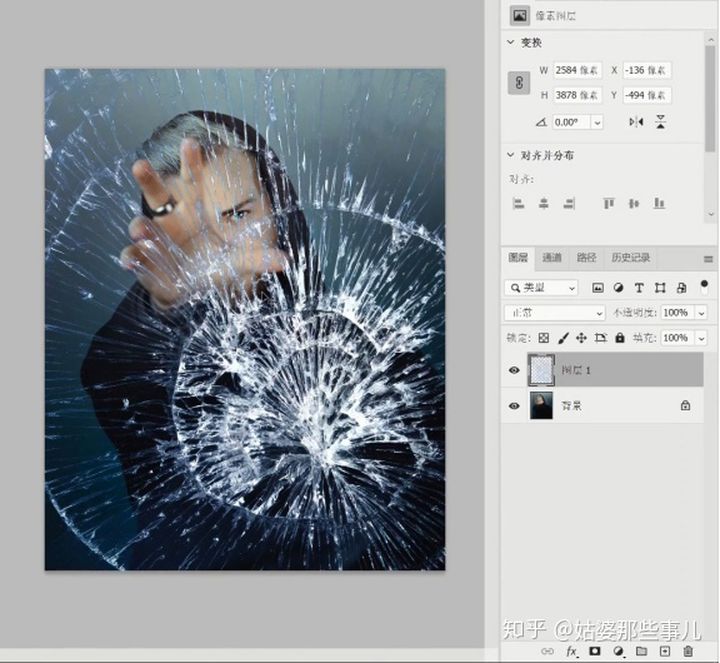The height and width of the screenshot is (663, 720).
Task: Align top edges icon
Action: point(609,203)
